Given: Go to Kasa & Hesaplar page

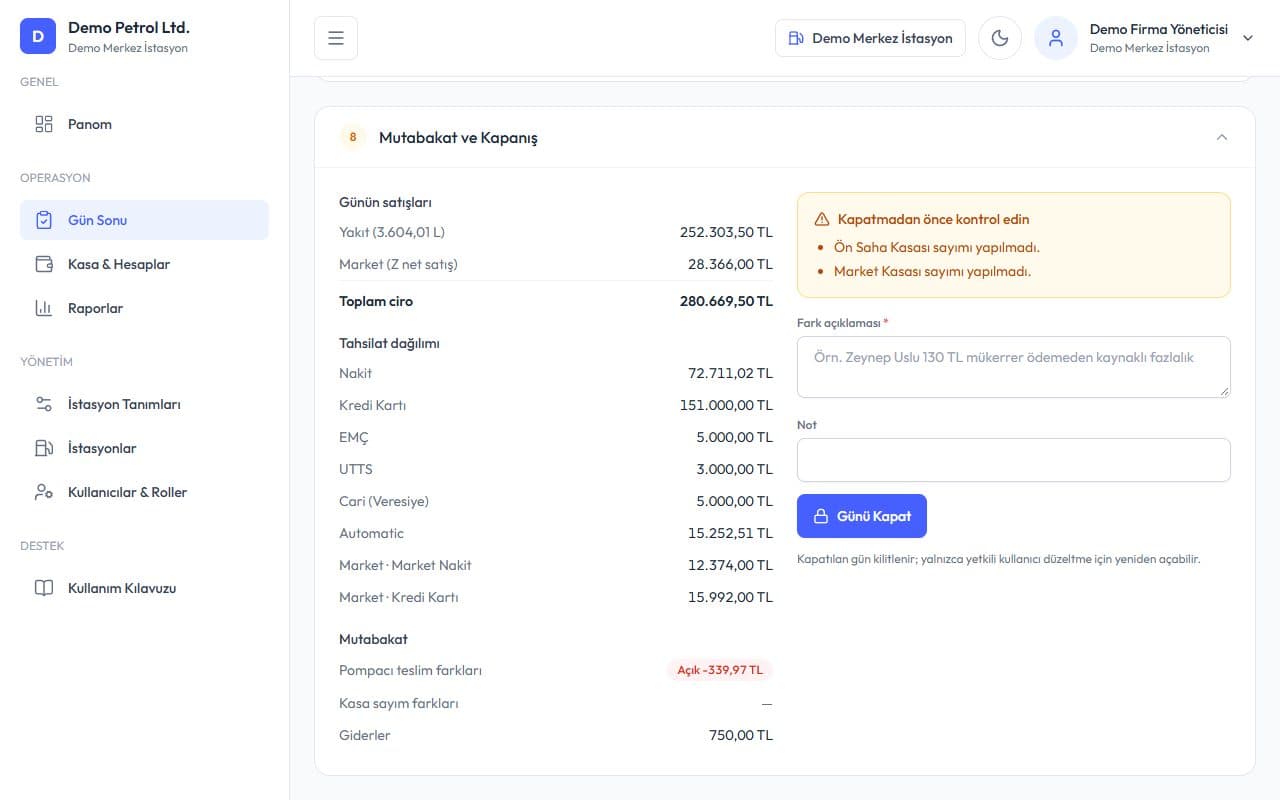Looking at the screenshot, I should pyautogui.click(x=144, y=264).
